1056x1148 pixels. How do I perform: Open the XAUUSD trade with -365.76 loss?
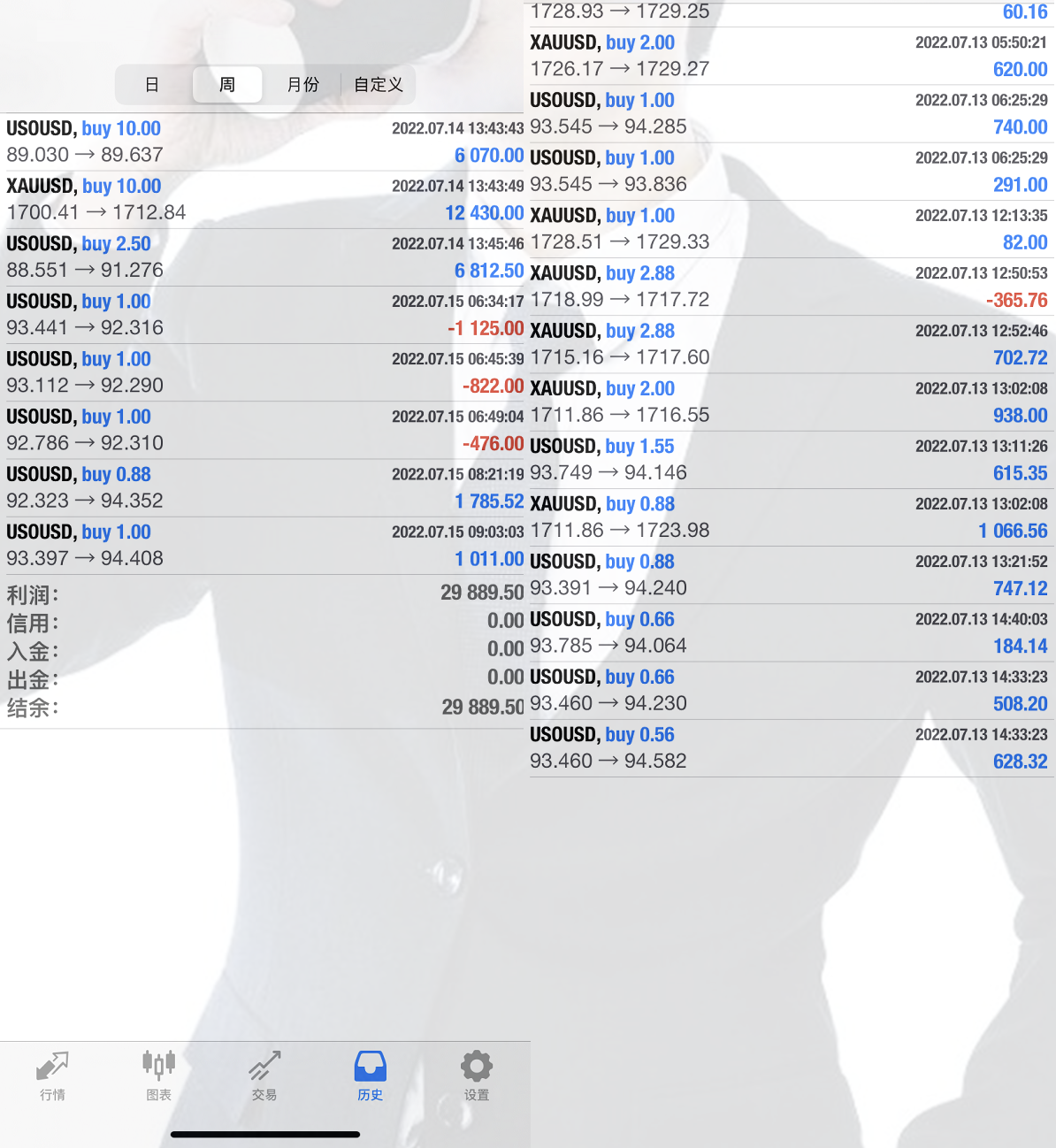coord(789,287)
